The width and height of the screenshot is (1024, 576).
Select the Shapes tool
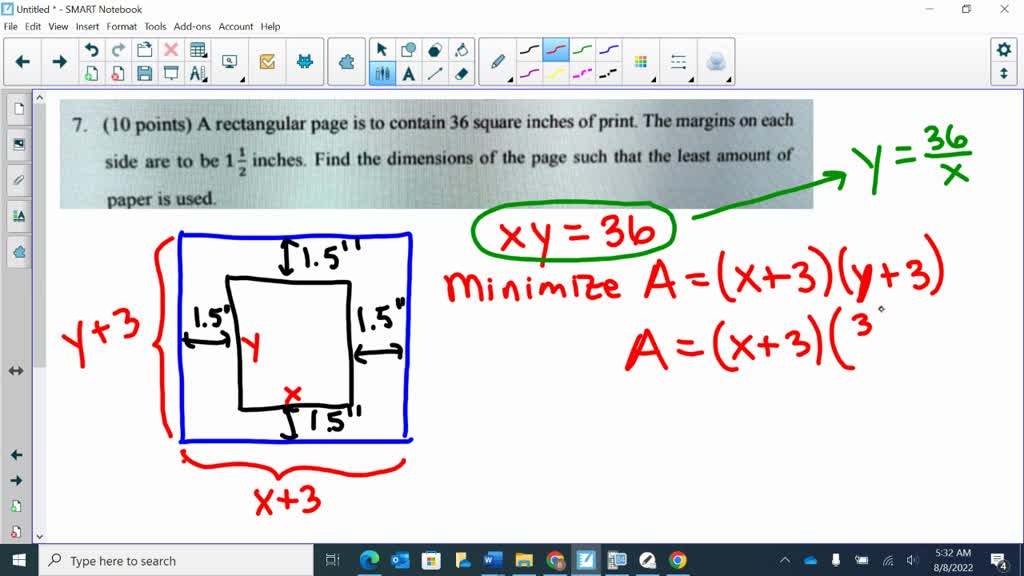(x=406, y=49)
